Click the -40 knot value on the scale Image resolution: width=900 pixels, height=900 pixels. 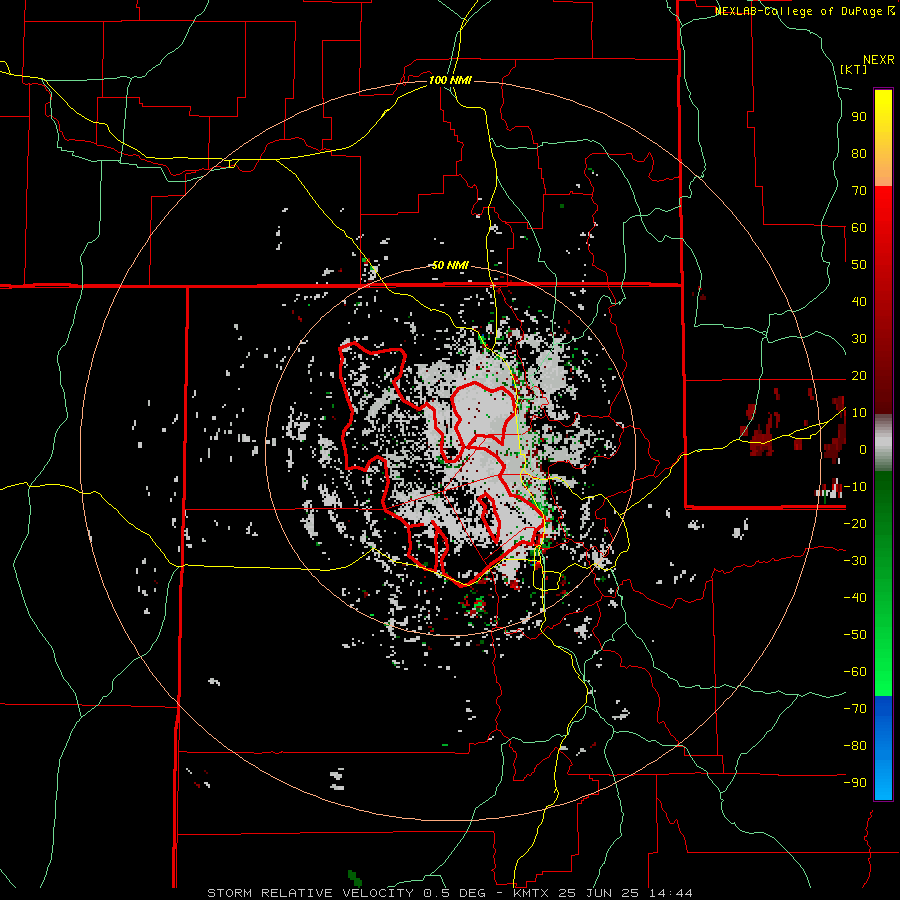(855, 598)
